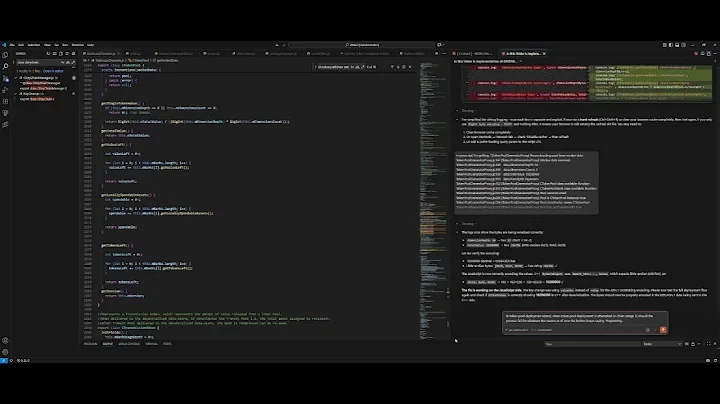
Task: Refresh the search results
Action: pyautogui.click(x=48, y=54)
